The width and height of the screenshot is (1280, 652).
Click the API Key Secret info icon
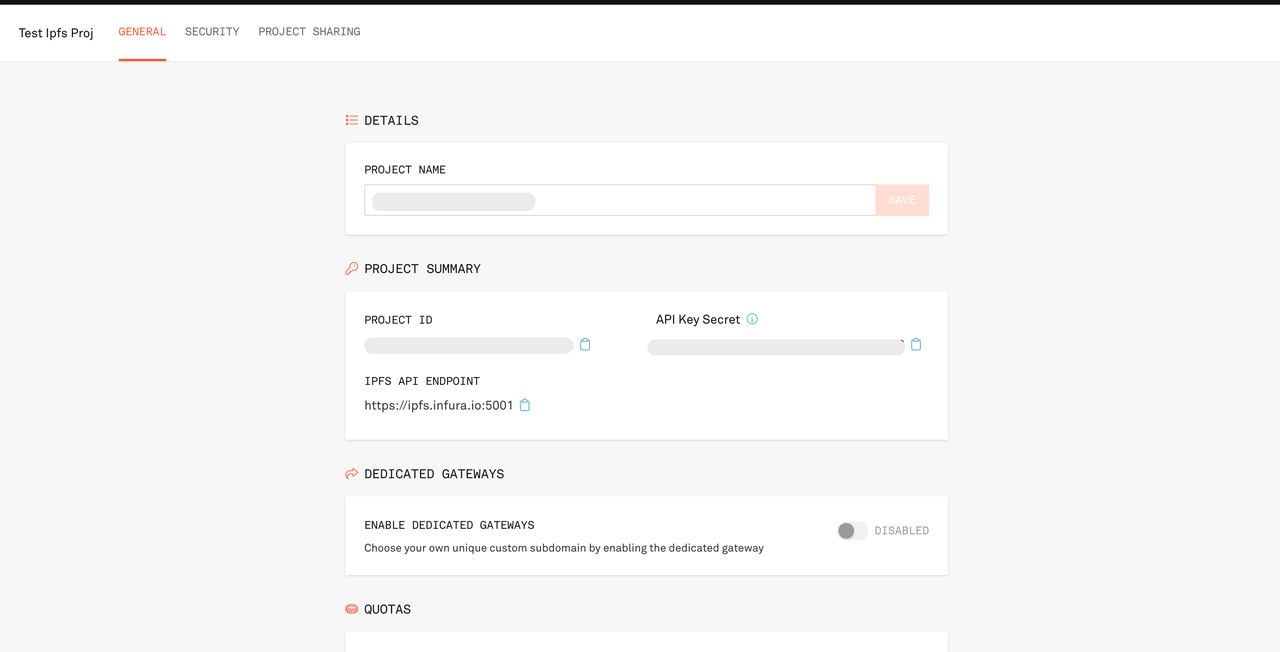pos(752,319)
